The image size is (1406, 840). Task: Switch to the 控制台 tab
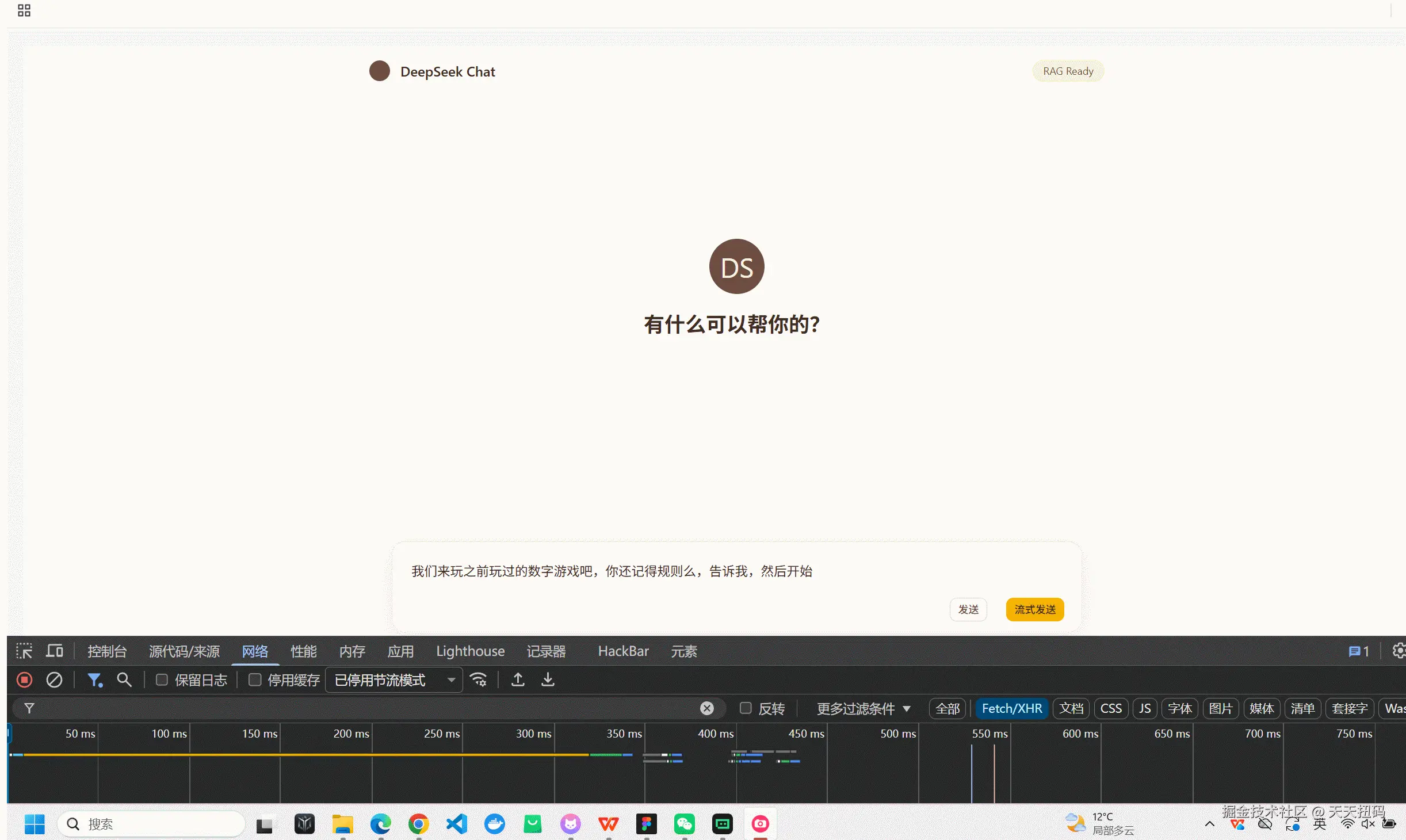coord(107,651)
